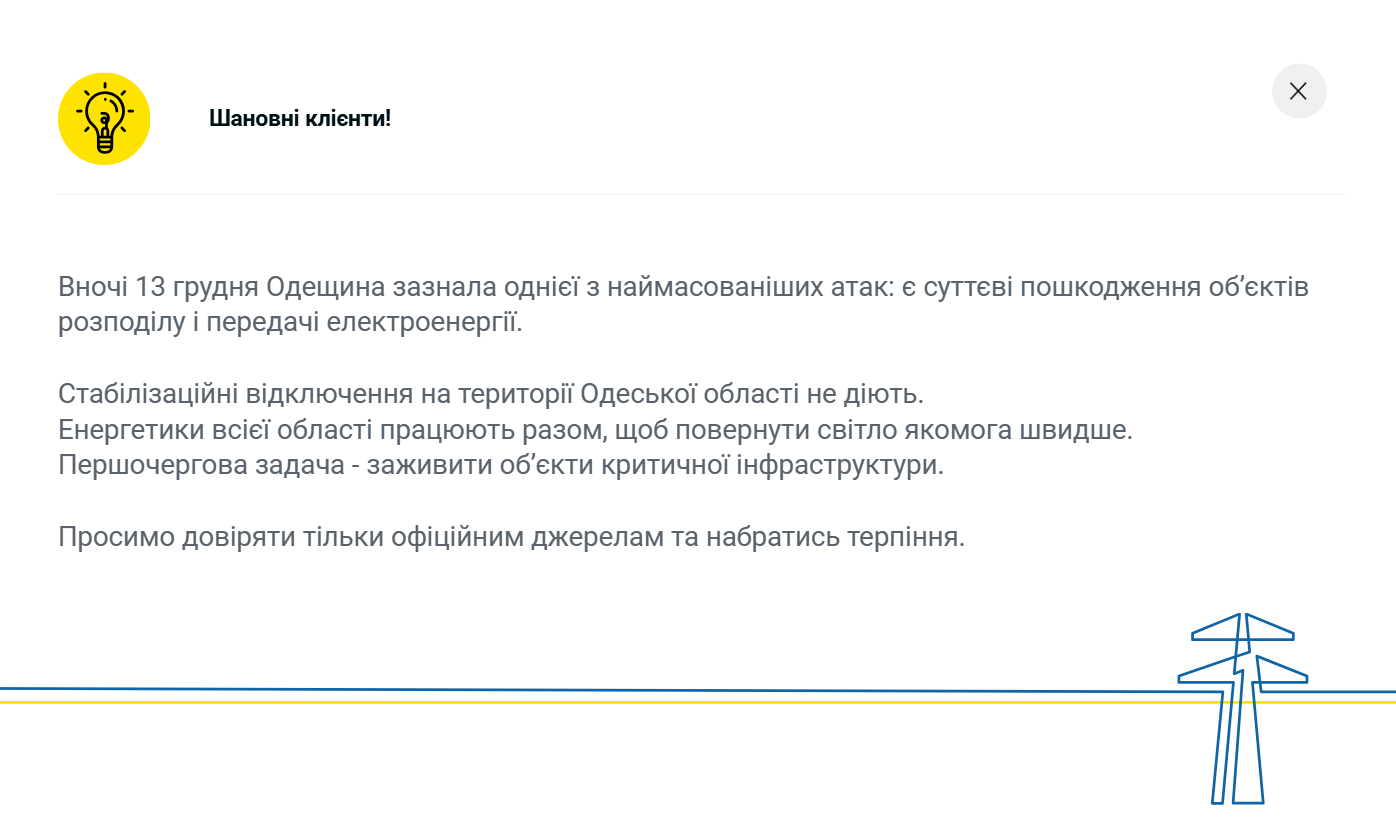The image size is (1396, 817).
Task: Click the word "терпіння" in the last sentence
Action: (x=904, y=538)
